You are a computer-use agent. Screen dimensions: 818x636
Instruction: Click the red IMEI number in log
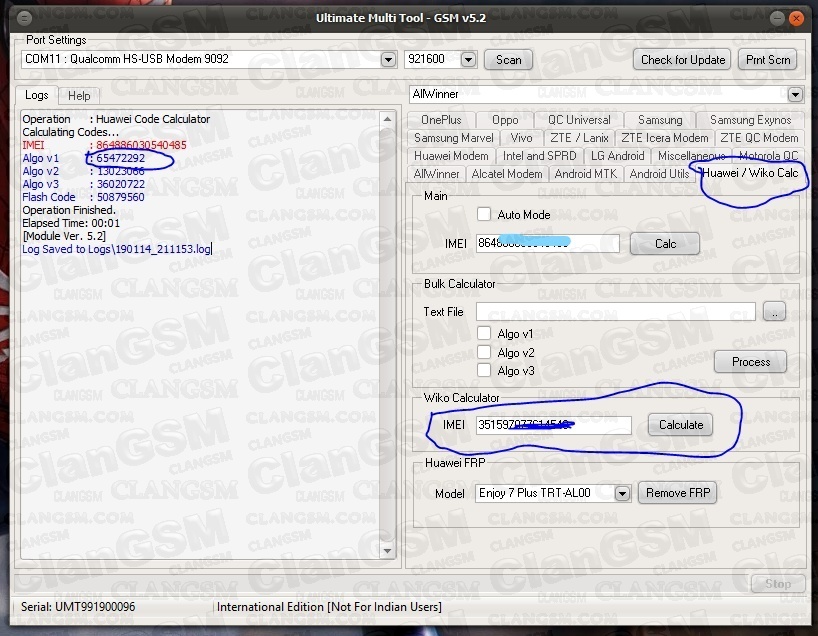coord(141,145)
